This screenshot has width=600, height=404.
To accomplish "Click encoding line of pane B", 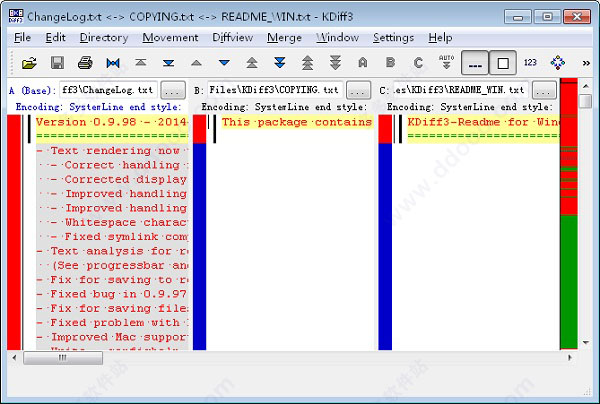I will click(x=284, y=107).
